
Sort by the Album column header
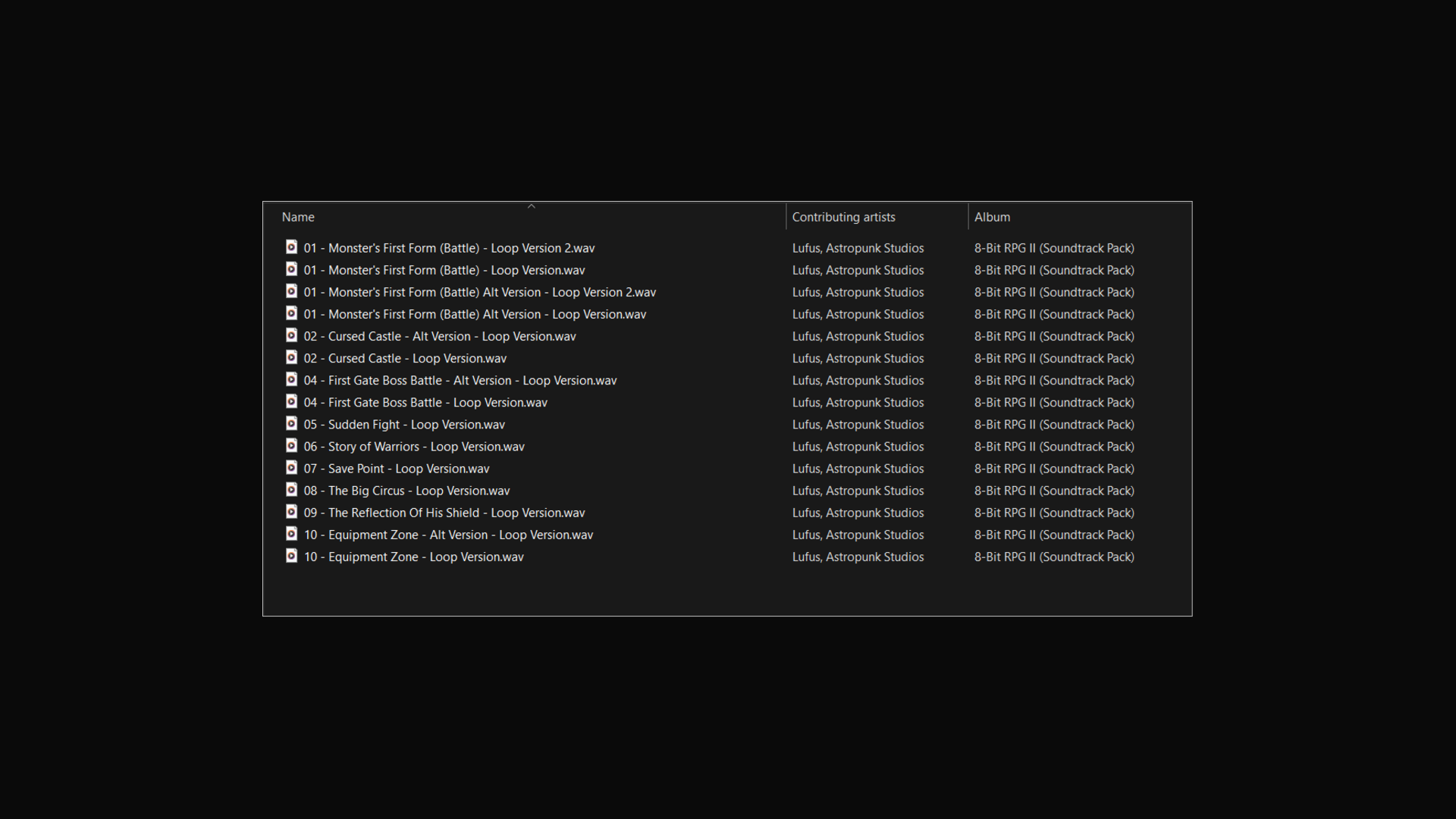coord(992,217)
